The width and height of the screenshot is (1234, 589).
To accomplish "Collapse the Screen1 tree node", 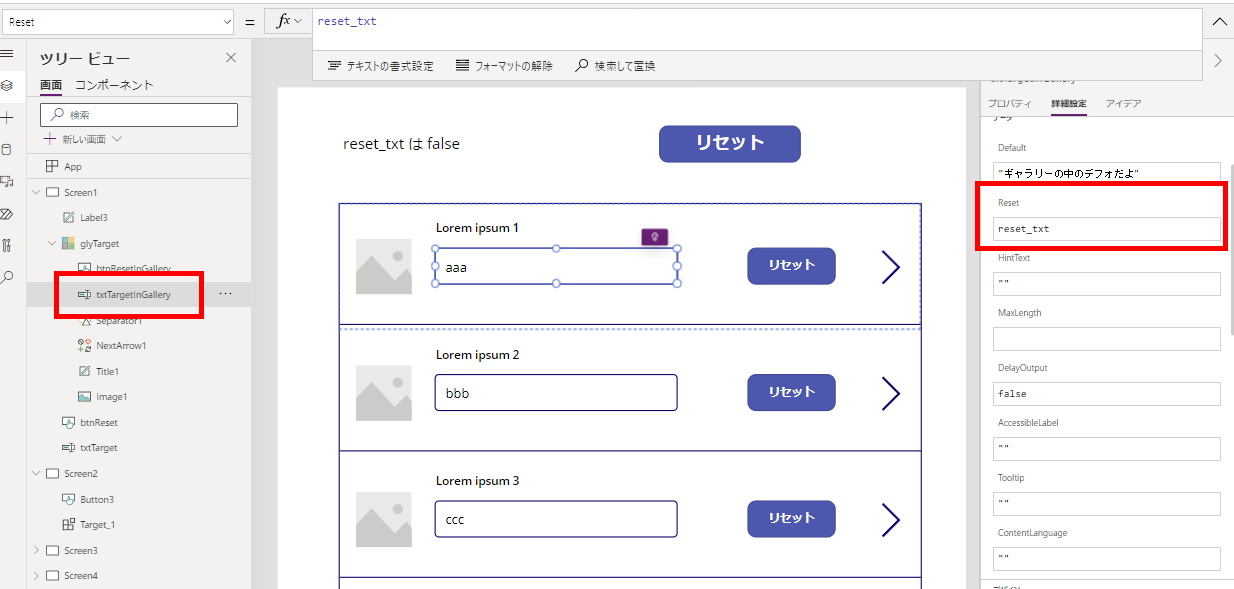I will (36, 191).
